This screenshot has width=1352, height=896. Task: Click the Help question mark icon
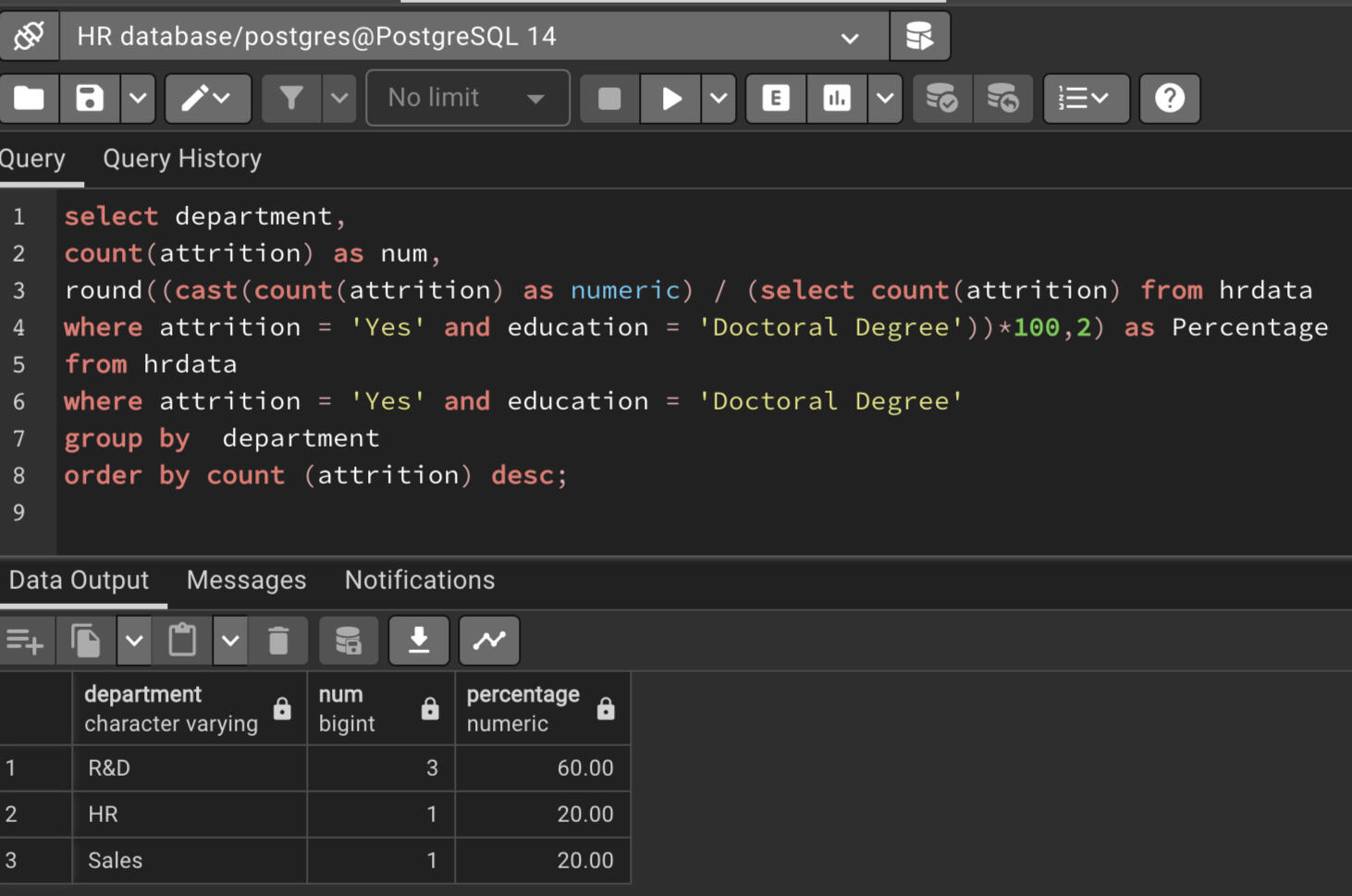1170,98
